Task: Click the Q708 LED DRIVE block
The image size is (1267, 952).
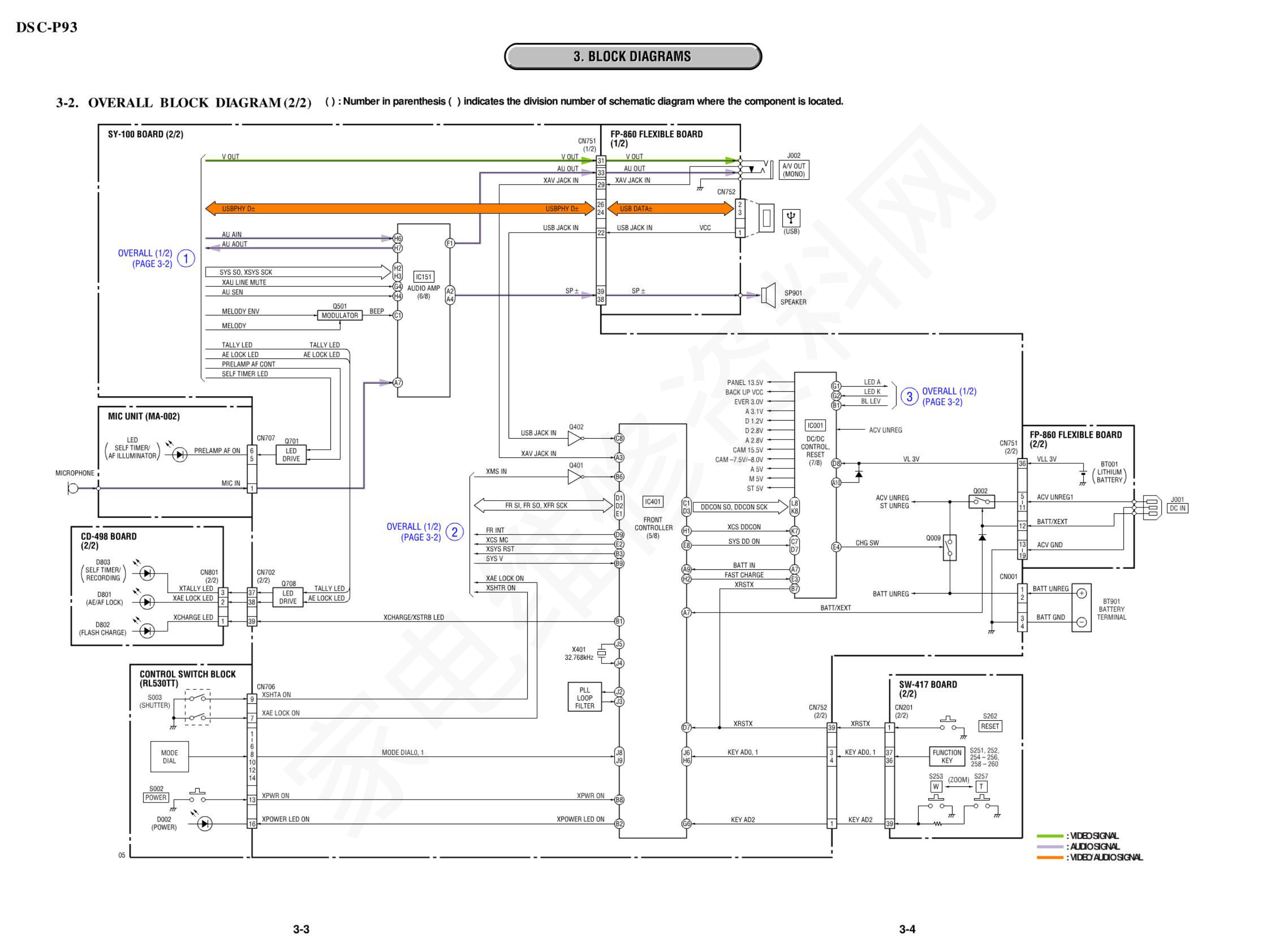Action: pos(288,598)
